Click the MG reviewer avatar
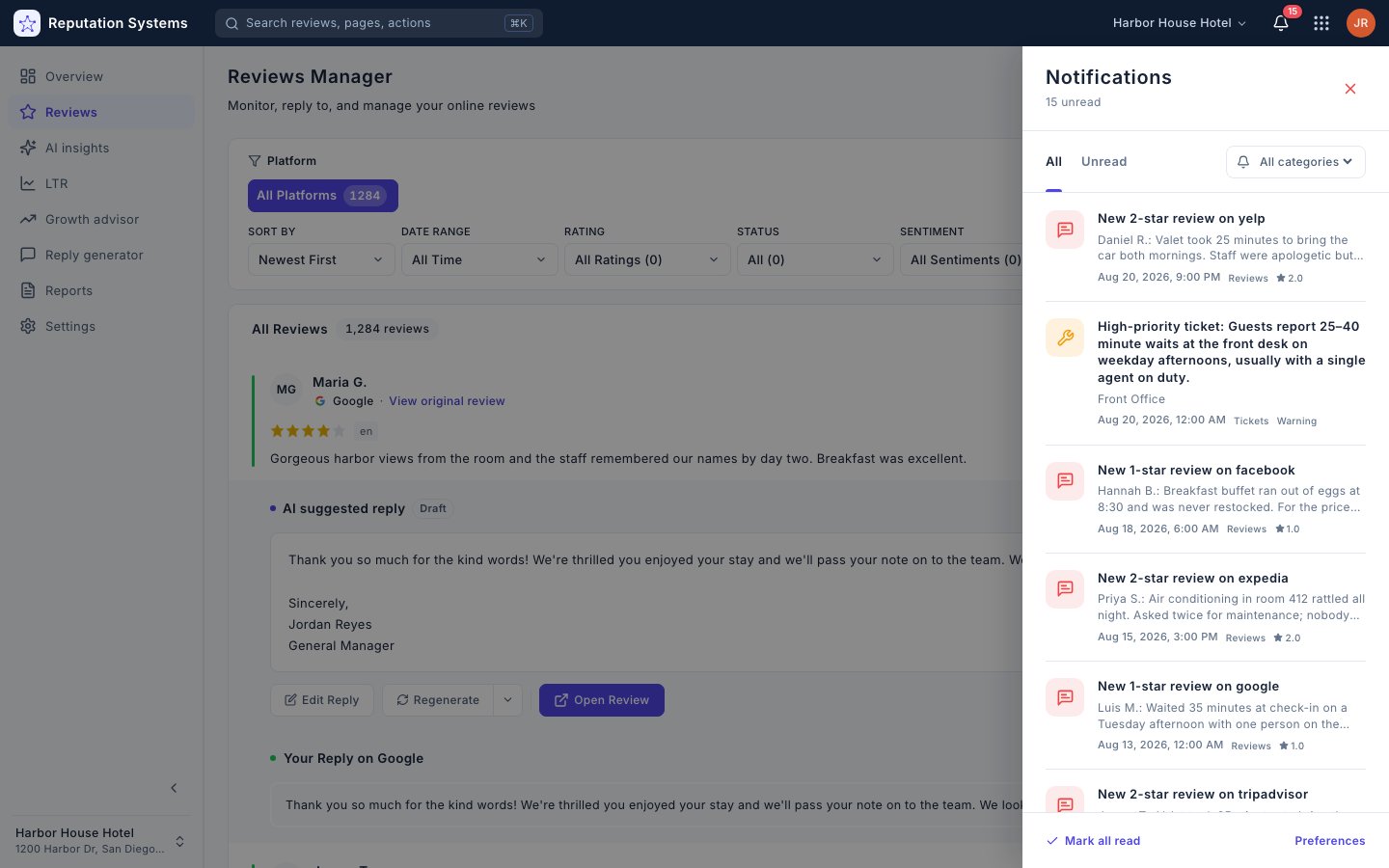Viewport: 1389px width, 868px height. (x=286, y=391)
